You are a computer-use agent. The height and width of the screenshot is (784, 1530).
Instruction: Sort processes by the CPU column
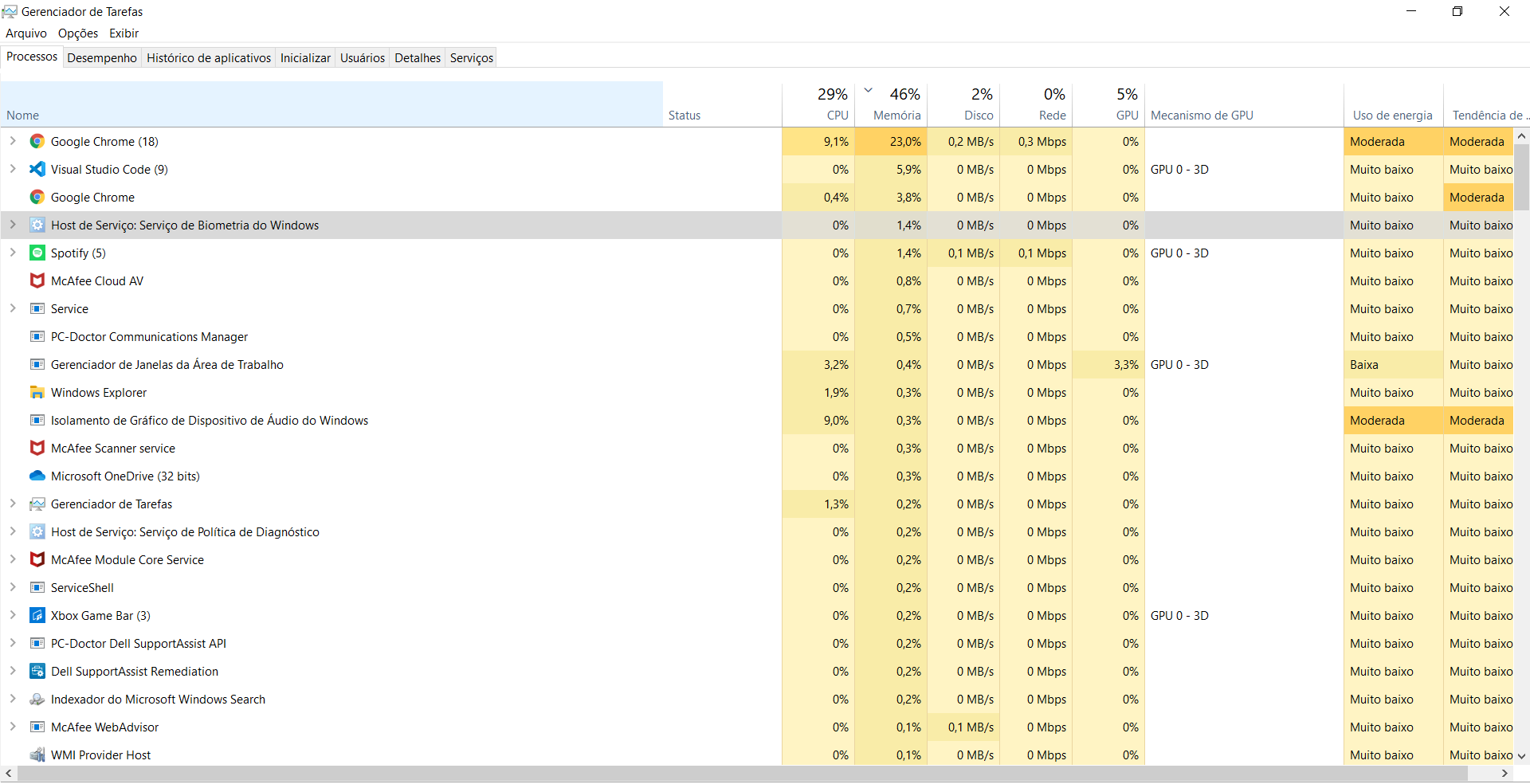(x=818, y=104)
